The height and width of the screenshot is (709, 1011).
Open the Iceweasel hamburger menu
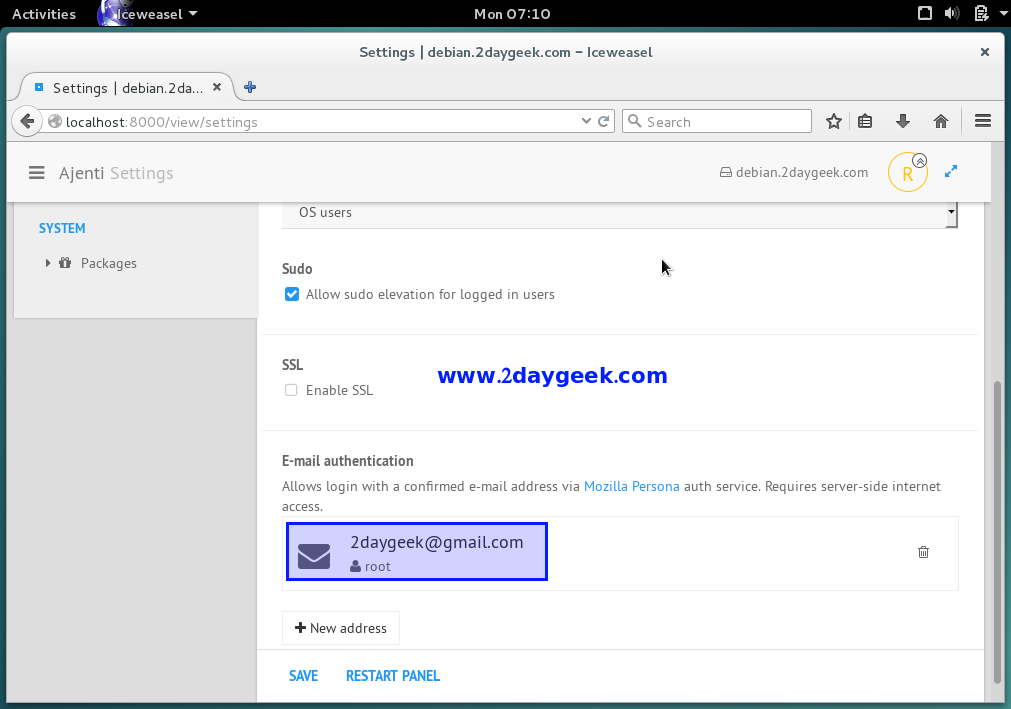(x=983, y=121)
